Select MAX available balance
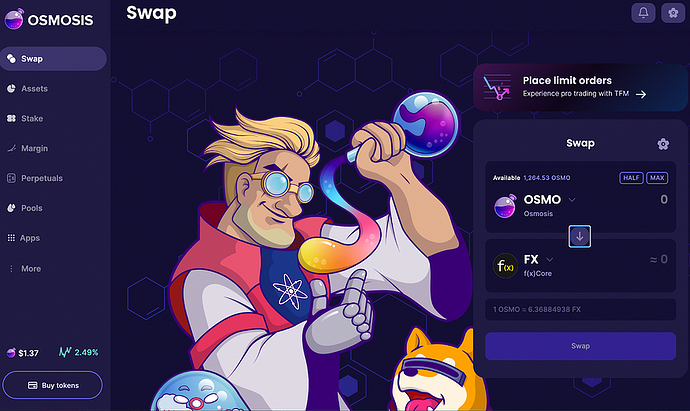The height and width of the screenshot is (411, 690). pos(657,178)
